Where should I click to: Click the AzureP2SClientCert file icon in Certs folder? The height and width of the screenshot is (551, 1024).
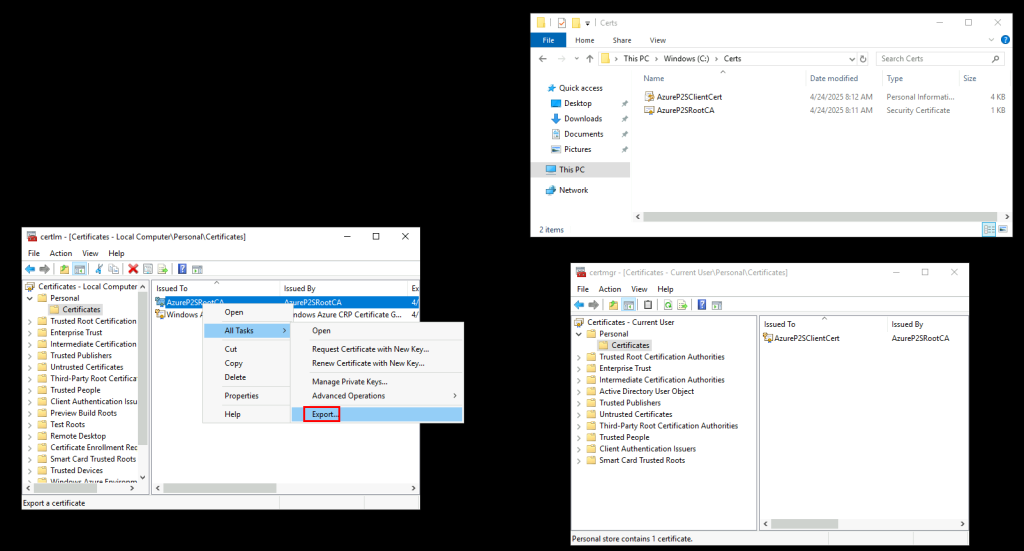649,97
